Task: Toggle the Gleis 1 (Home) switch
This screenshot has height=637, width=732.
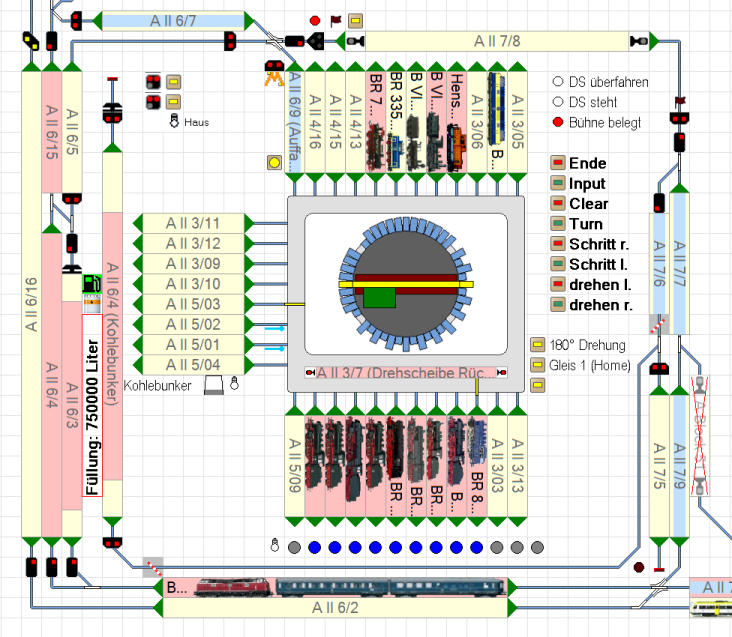Action: pyautogui.click(x=537, y=366)
